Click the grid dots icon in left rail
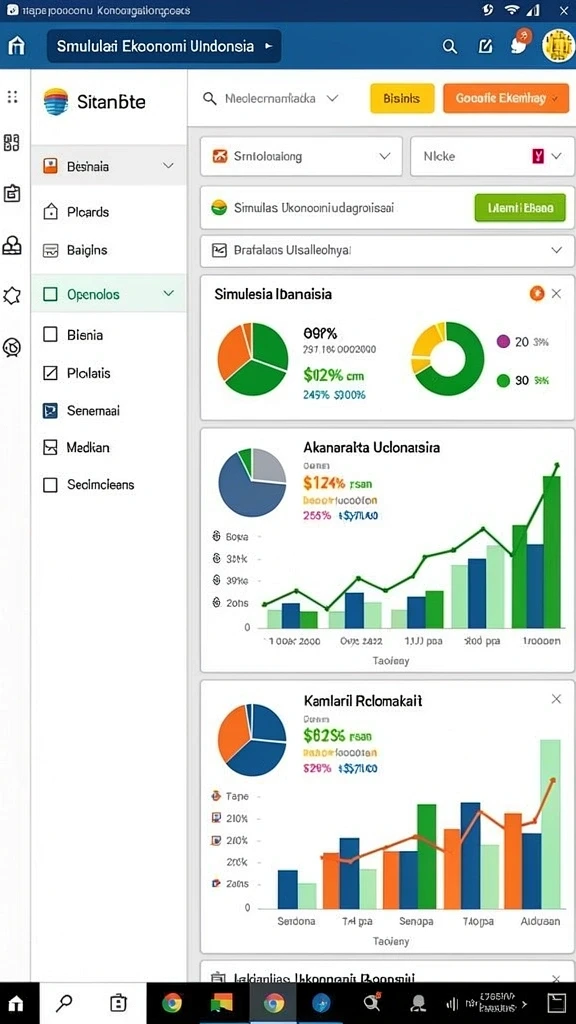Screen dimensions: 576x1024 [x=12, y=97]
